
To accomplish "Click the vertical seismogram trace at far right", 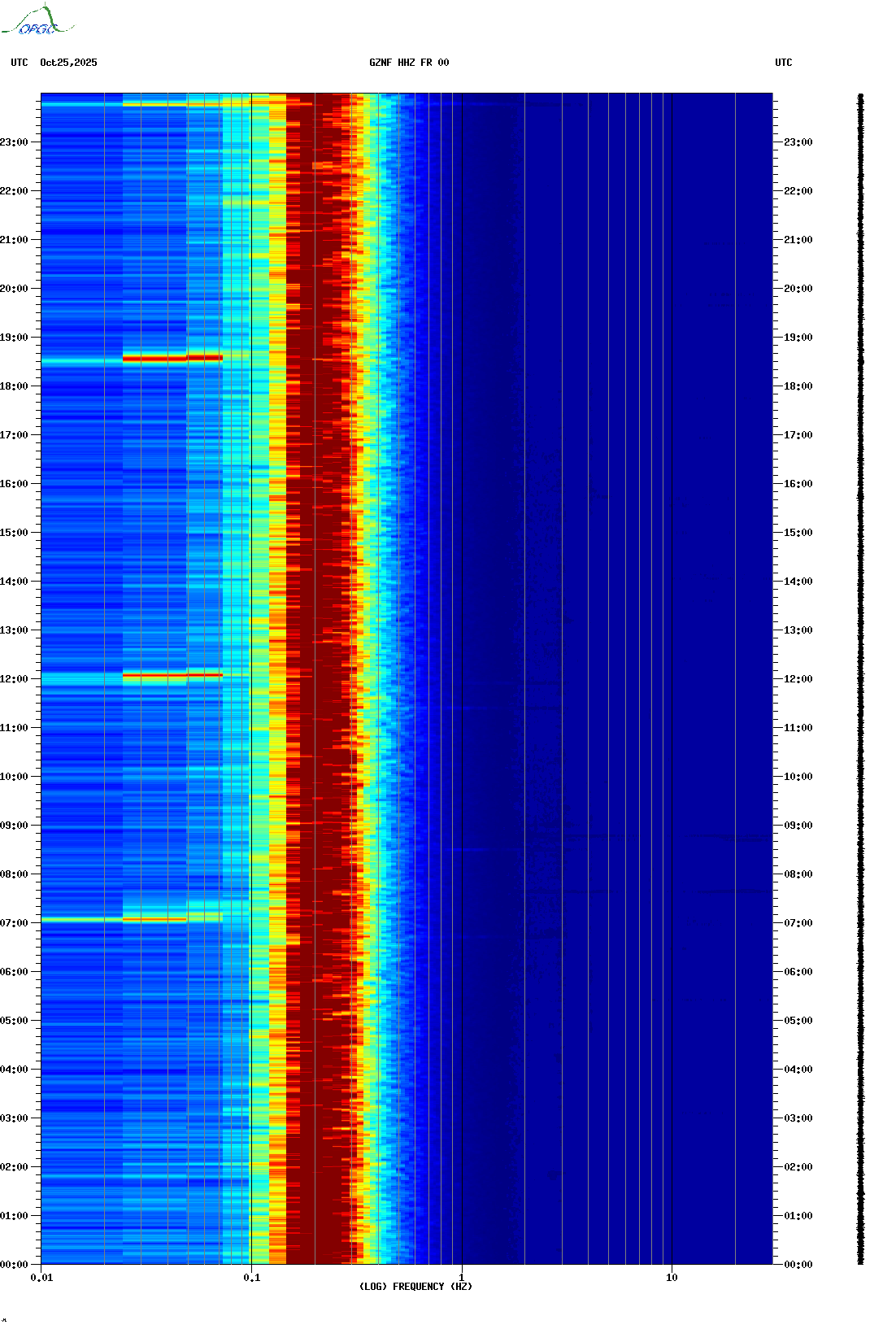I will [860, 679].
